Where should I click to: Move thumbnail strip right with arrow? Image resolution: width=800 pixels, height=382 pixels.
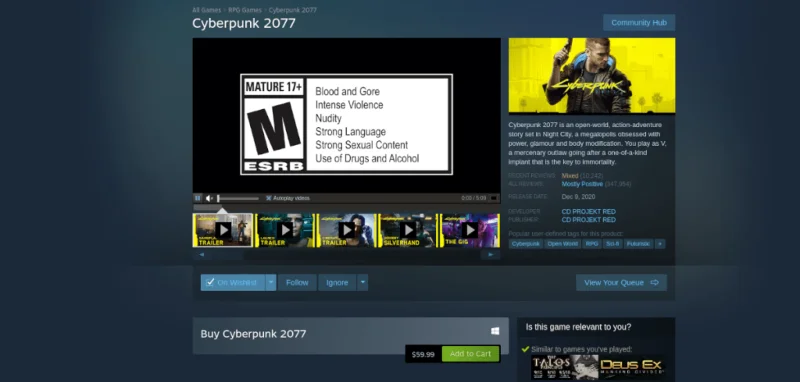click(491, 254)
